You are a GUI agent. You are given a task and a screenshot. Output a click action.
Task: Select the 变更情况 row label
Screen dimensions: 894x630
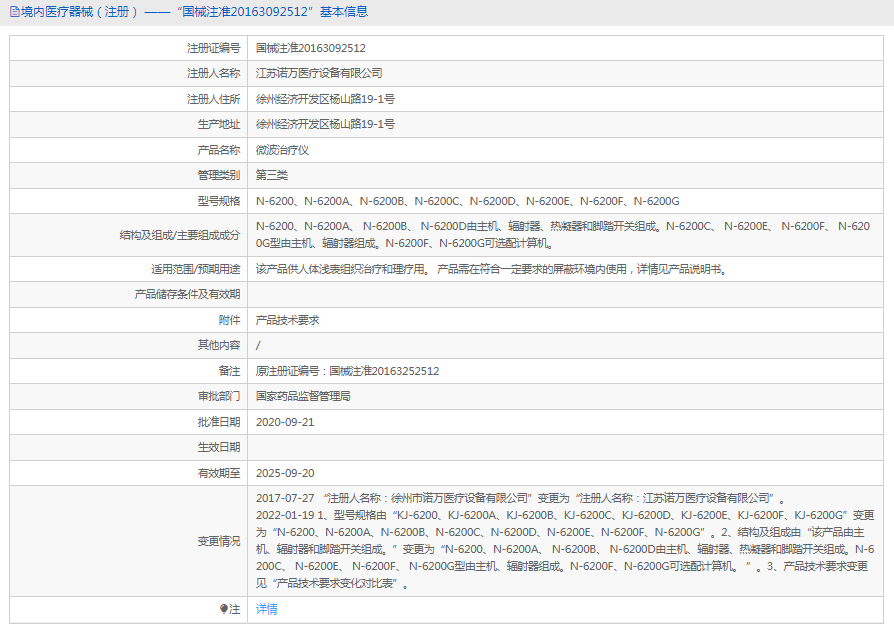[x=219, y=541]
